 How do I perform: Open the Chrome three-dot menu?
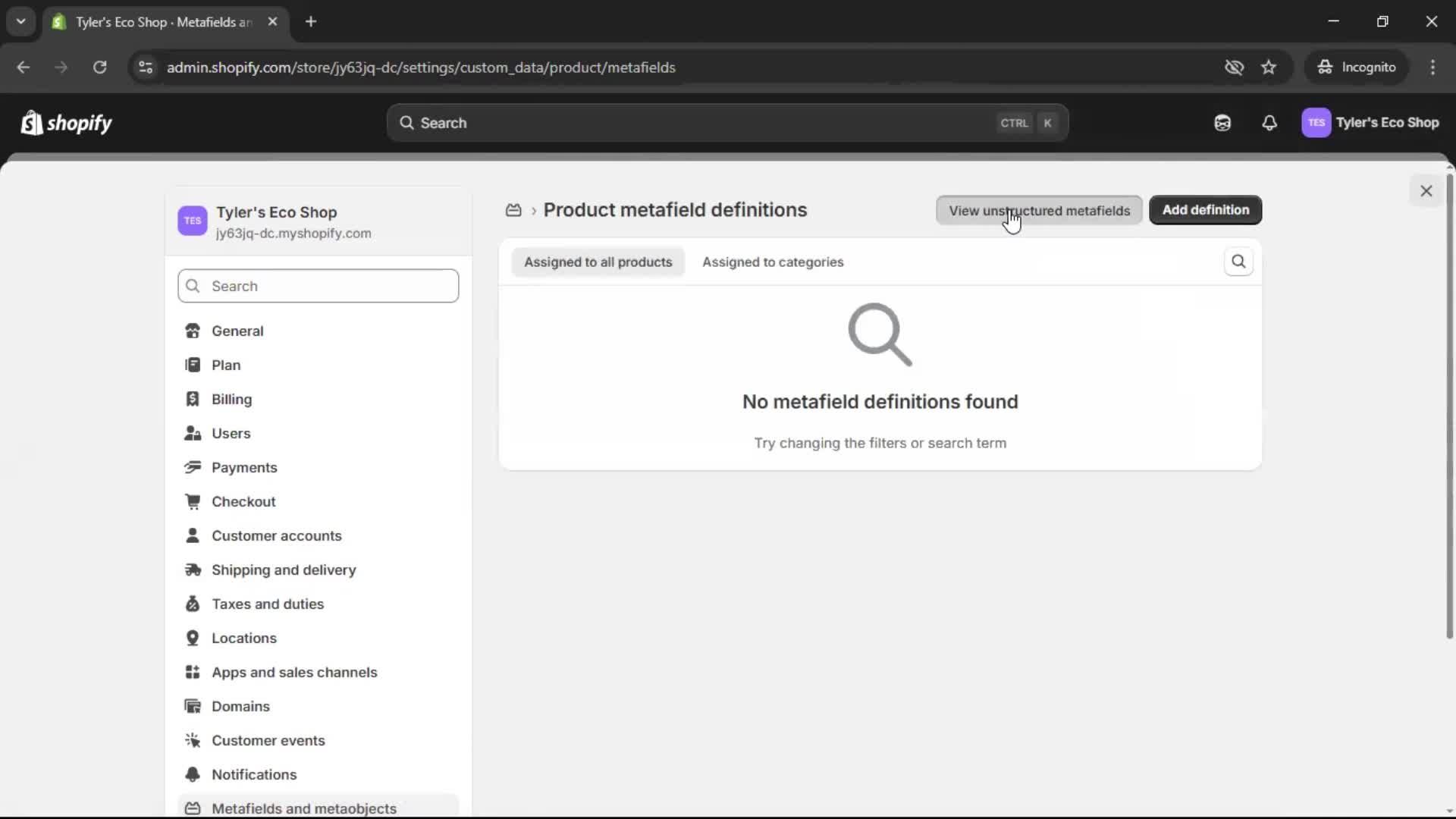(1432, 67)
